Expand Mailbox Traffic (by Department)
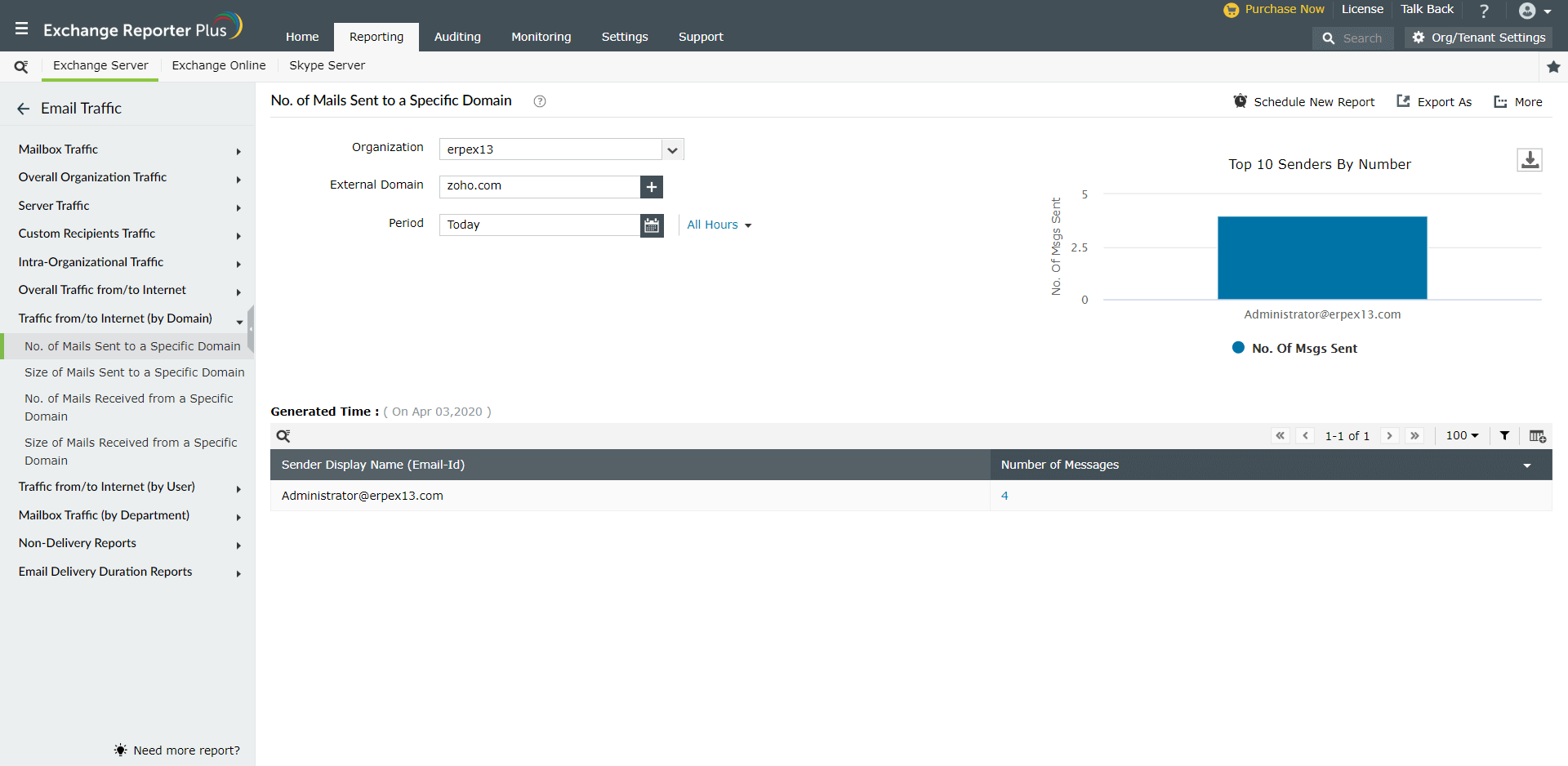This screenshot has height=766, width=1568. [x=238, y=517]
